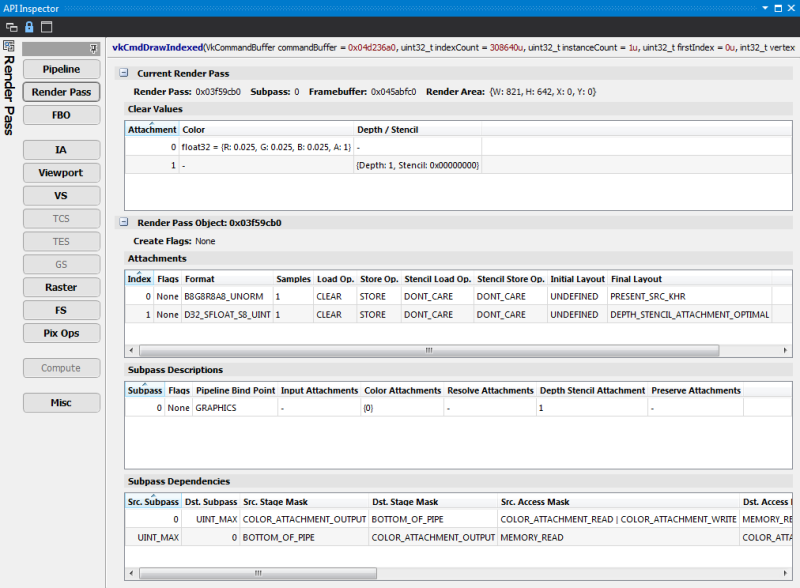
Task: Click the Attachments table horizontal scrollbar
Action: pyautogui.click(x=428, y=351)
